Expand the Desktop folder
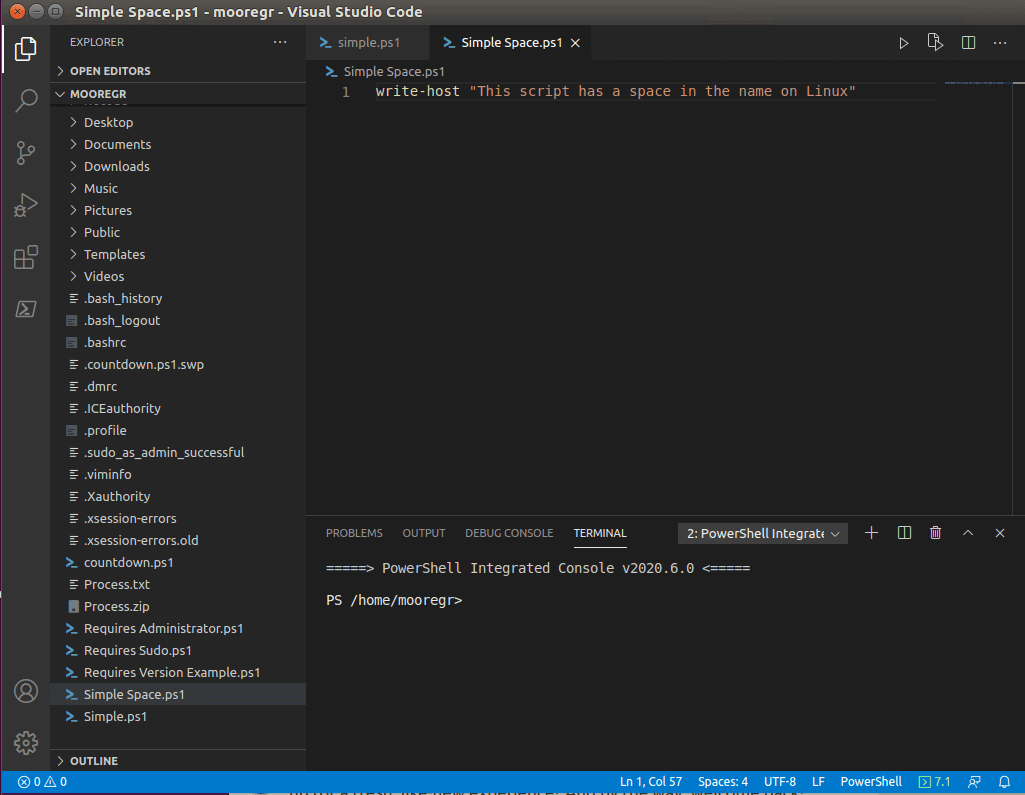 pyautogui.click(x=178, y=122)
